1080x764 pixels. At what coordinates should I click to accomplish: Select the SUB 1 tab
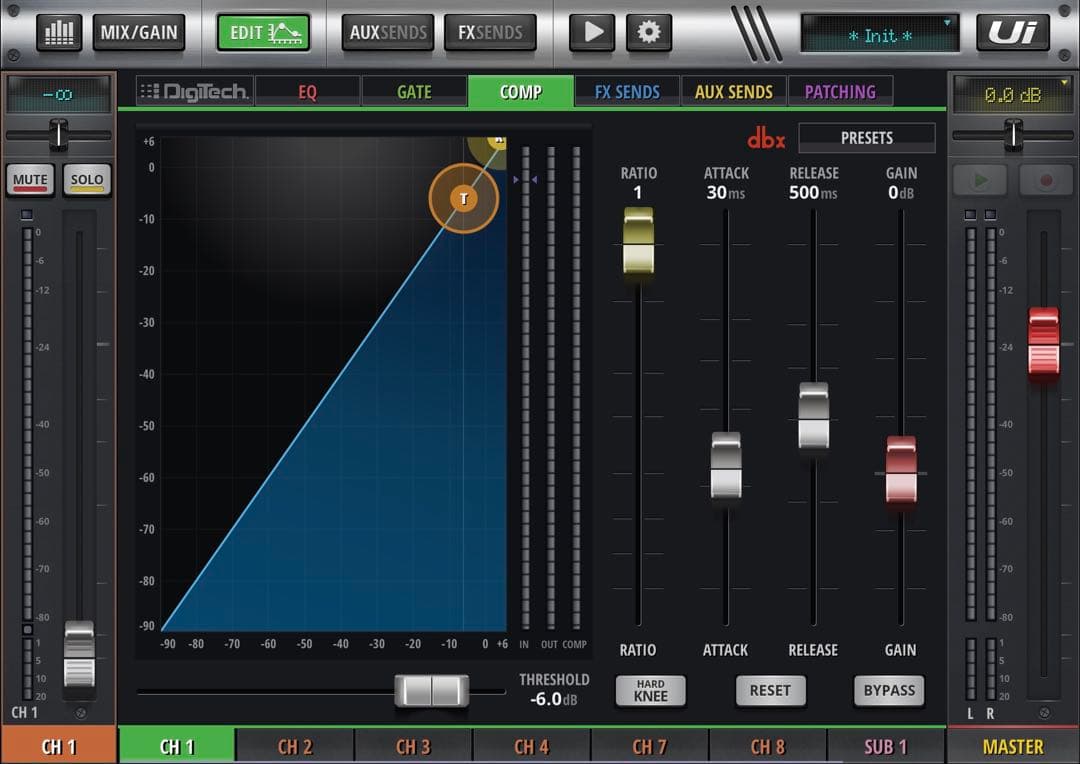tap(886, 746)
